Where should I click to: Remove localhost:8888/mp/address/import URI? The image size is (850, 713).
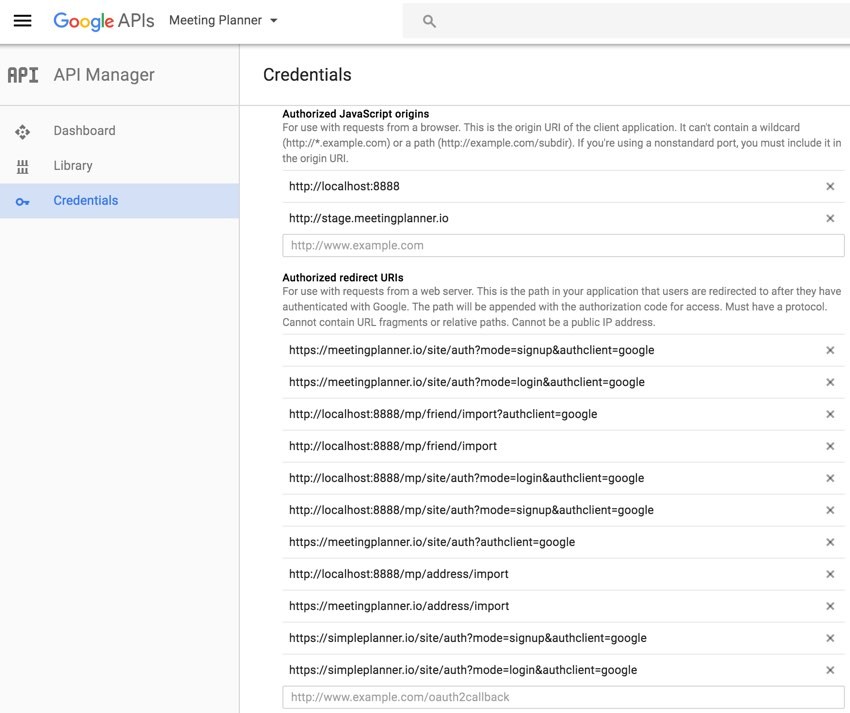click(x=830, y=574)
